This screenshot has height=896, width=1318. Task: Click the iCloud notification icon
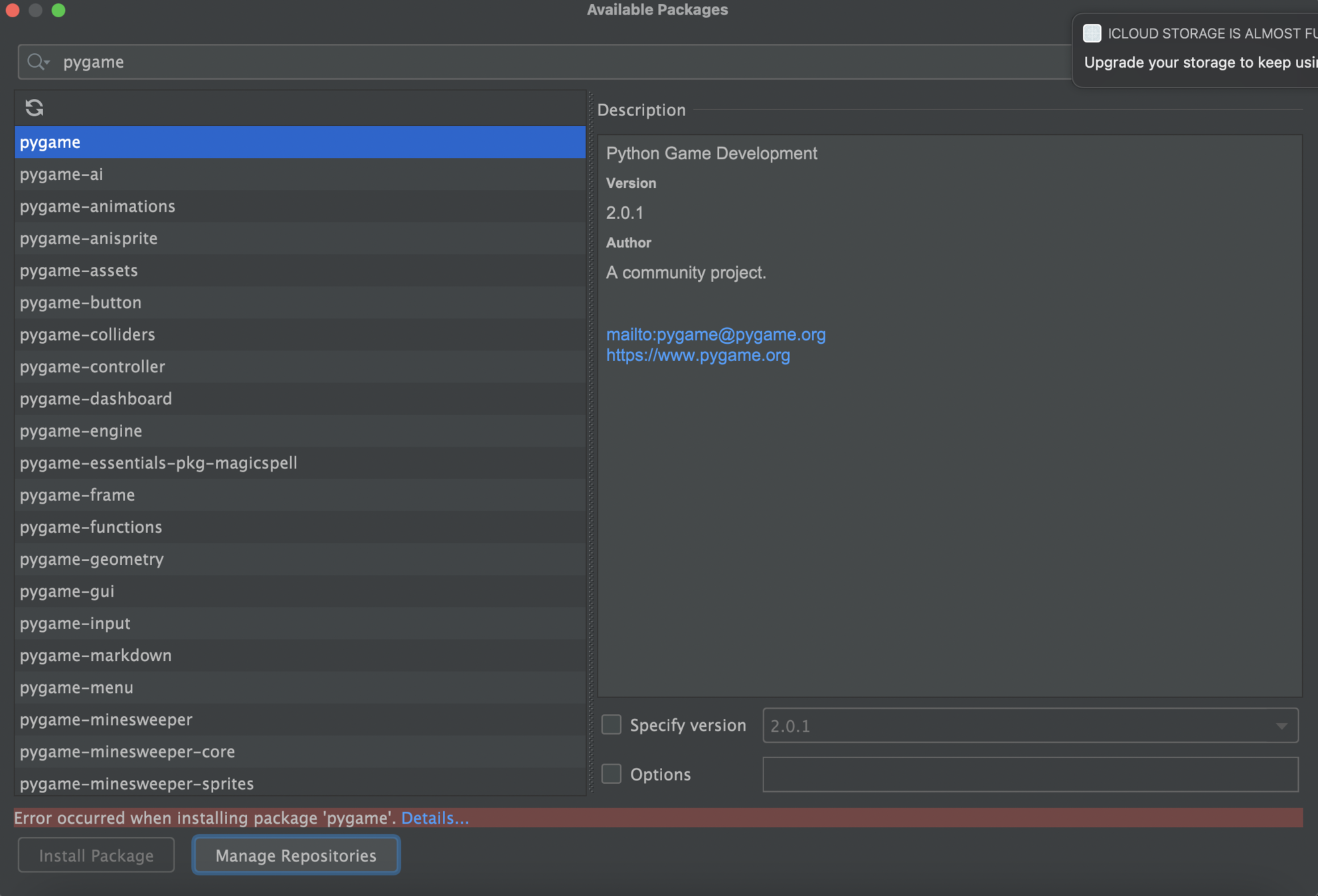coord(1092,33)
